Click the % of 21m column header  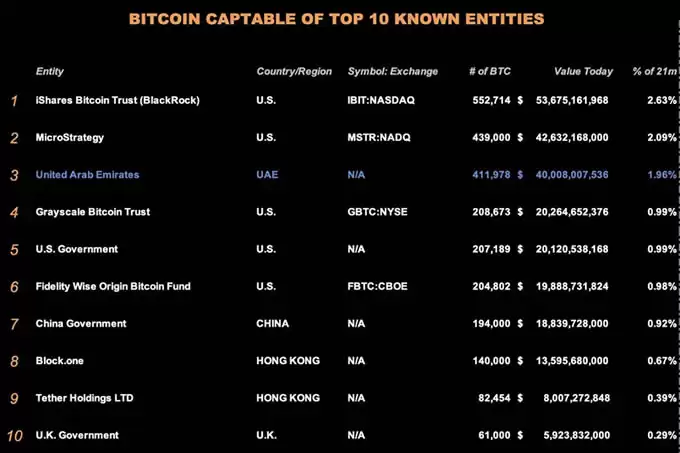[654, 72]
